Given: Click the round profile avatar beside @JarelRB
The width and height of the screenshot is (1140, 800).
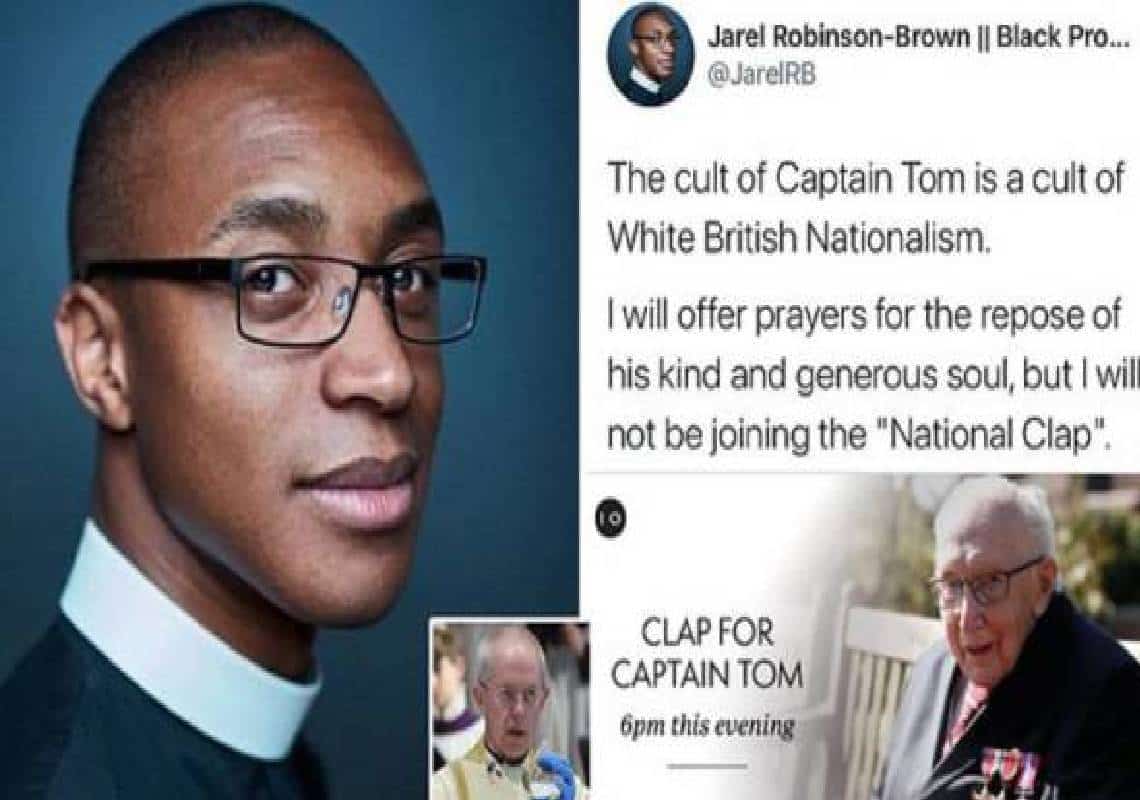Looking at the screenshot, I should 650,55.
